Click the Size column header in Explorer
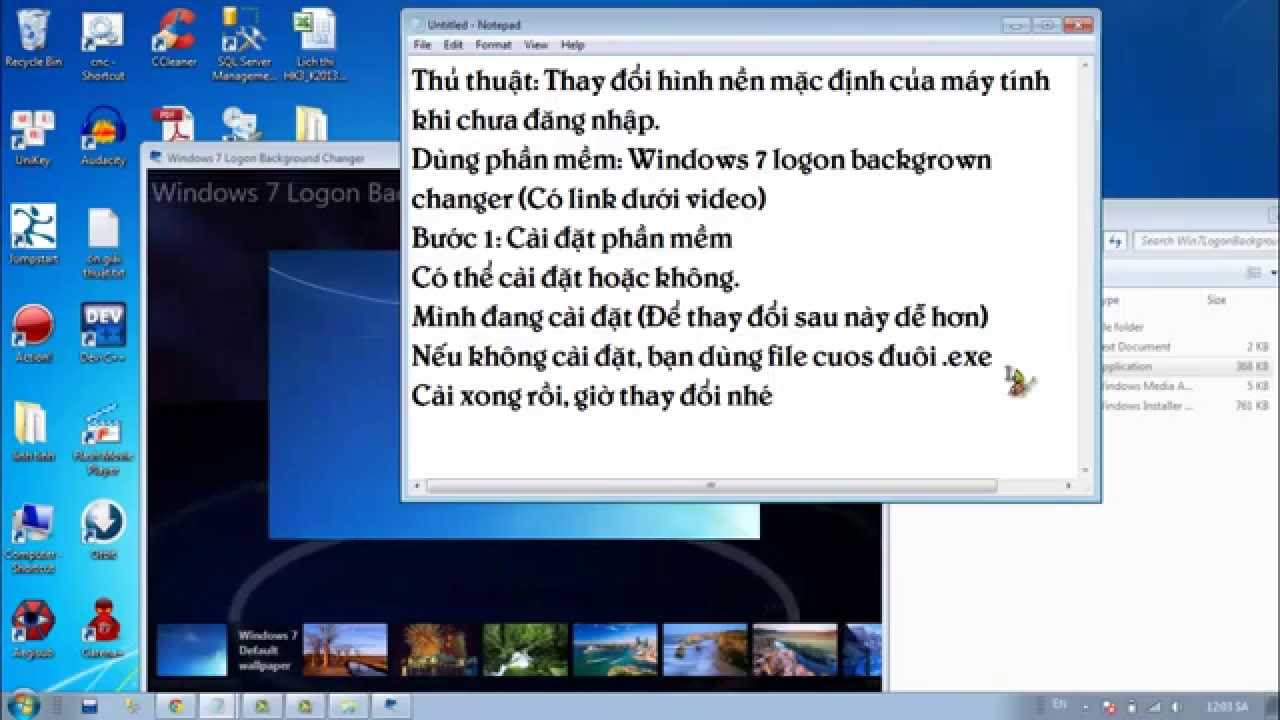The height and width of the screenshot is (720, 1280). (1216, 299)
